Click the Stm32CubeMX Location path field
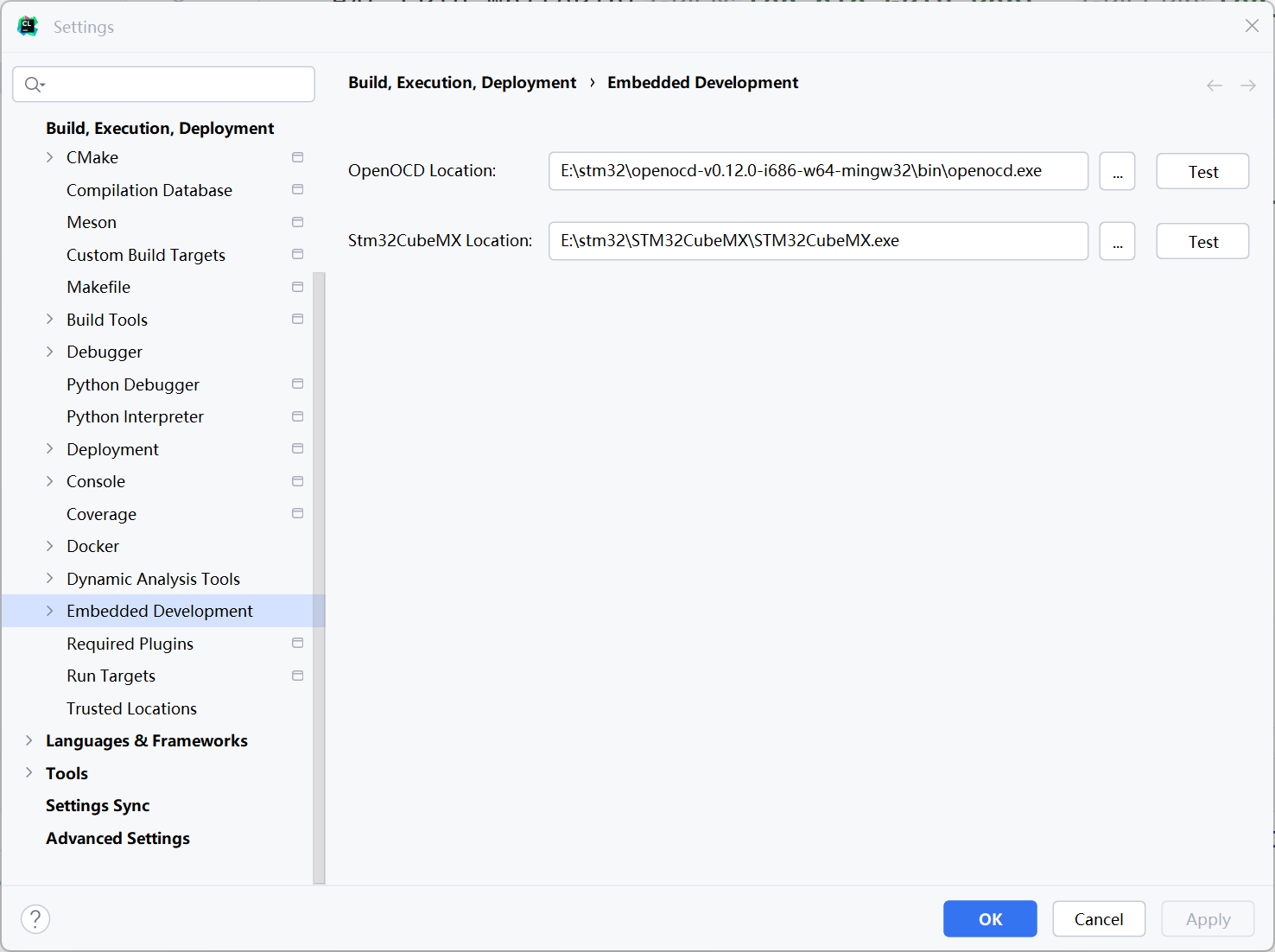Viewport: 1275px width, 952px height. [817, 241]
